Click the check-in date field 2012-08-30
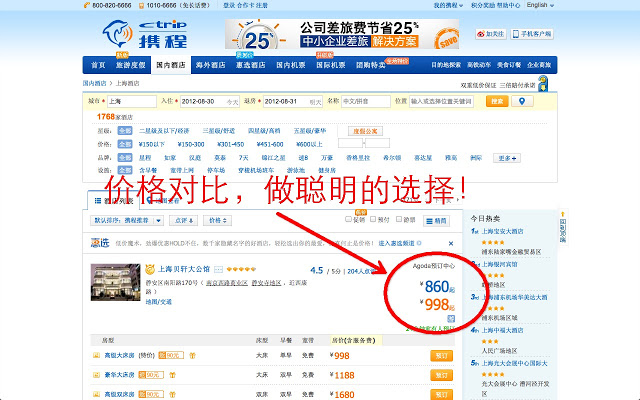 tap(210, 101)
